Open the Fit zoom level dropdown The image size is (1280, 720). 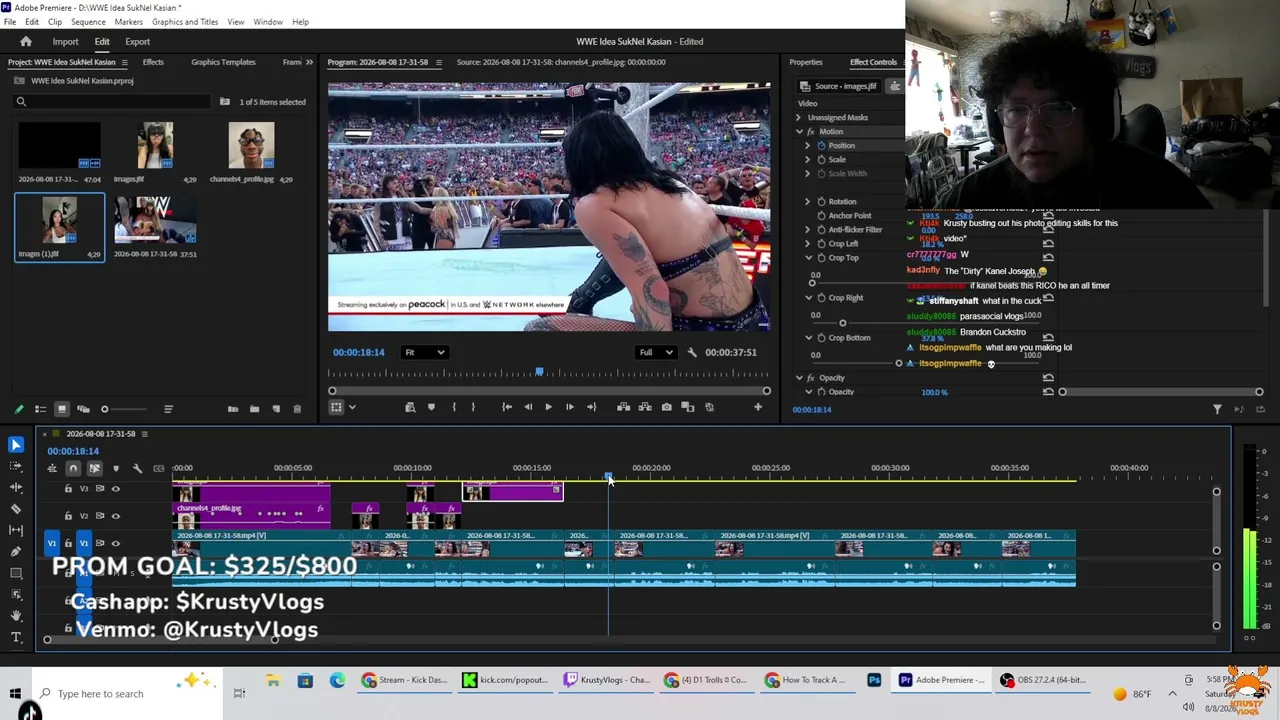tap(425, 352)
